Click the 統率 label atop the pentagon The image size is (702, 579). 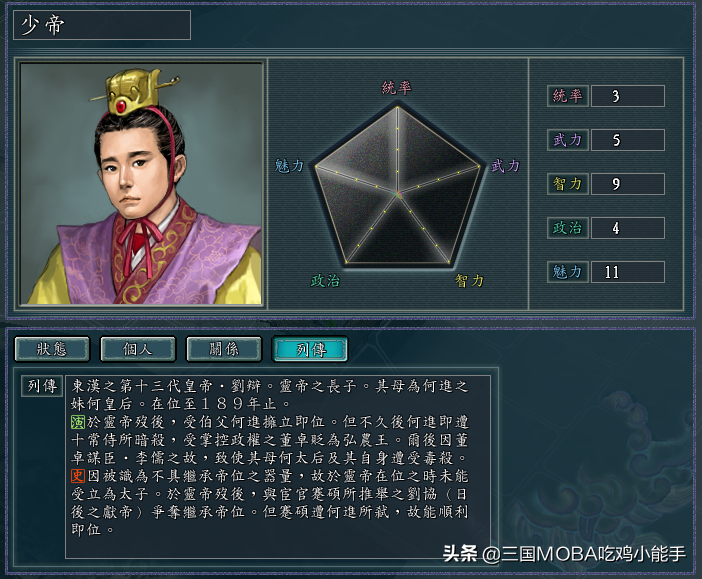(396, 88)
